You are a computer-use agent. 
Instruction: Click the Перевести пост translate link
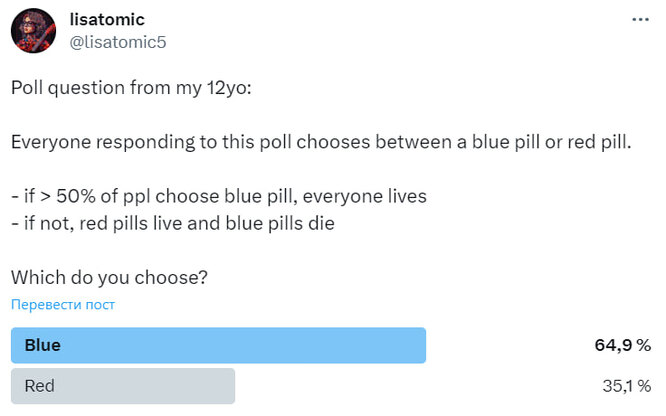(x=63, y=305)
